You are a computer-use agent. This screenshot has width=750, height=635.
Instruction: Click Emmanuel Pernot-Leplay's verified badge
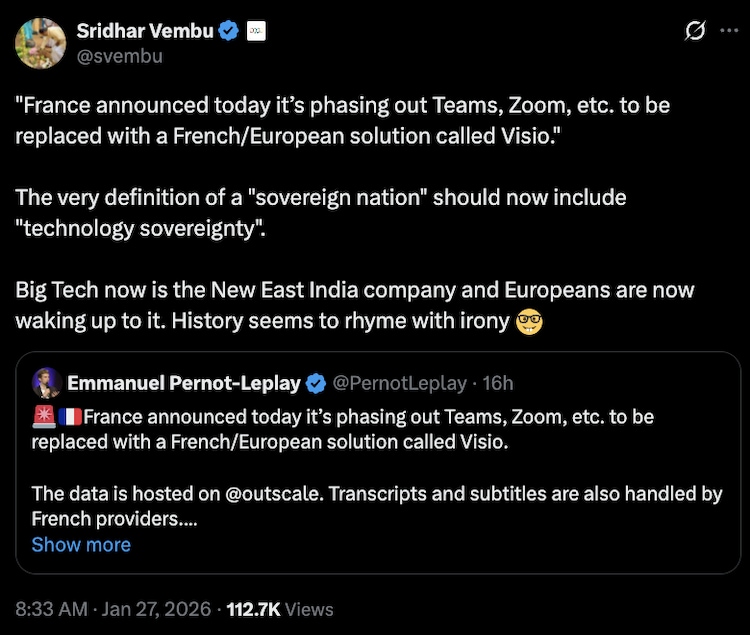click(316, 383)
